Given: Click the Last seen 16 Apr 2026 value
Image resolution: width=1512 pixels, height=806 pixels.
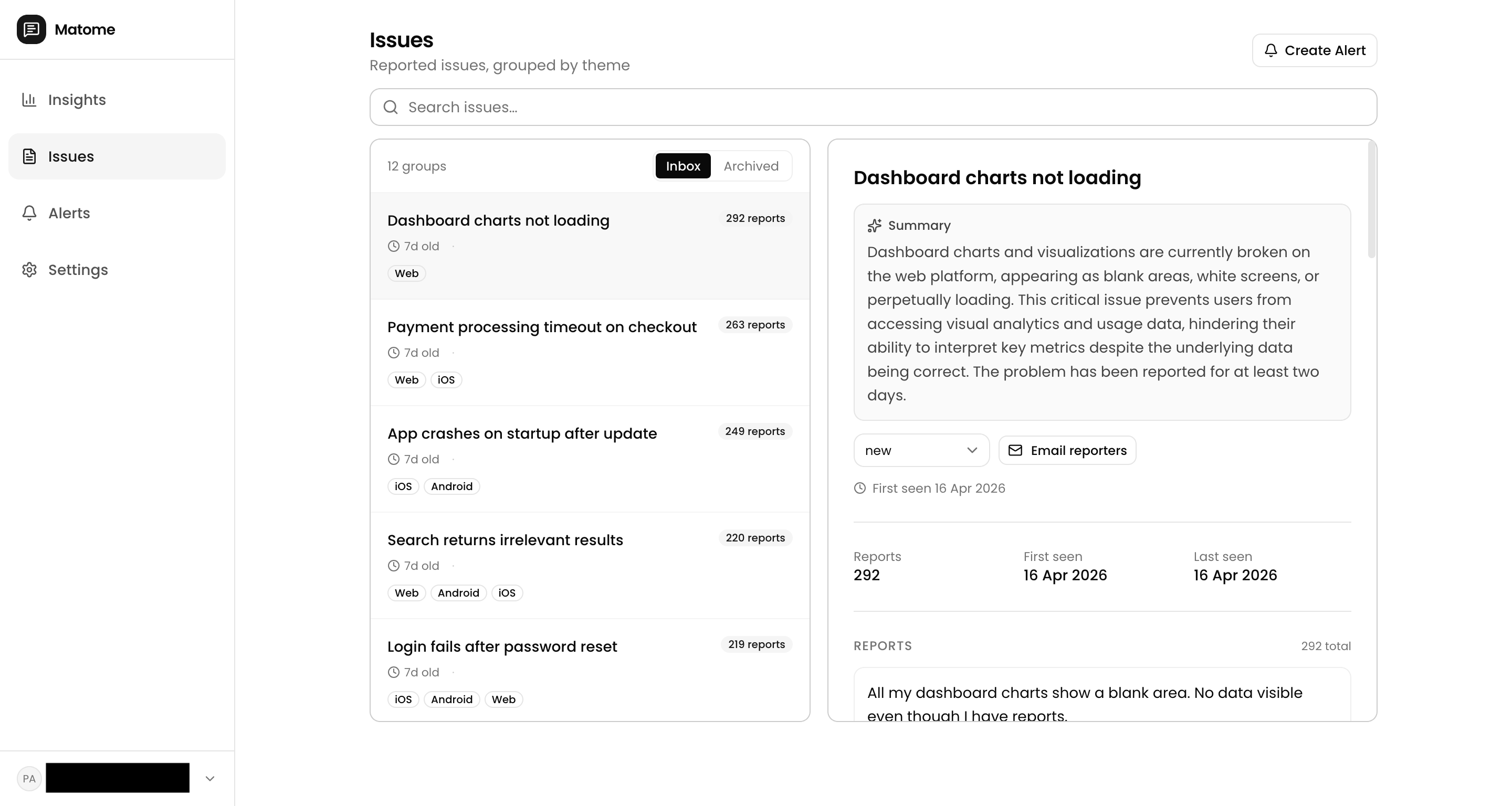Looking at the screenshot, I should point(1235,575).
